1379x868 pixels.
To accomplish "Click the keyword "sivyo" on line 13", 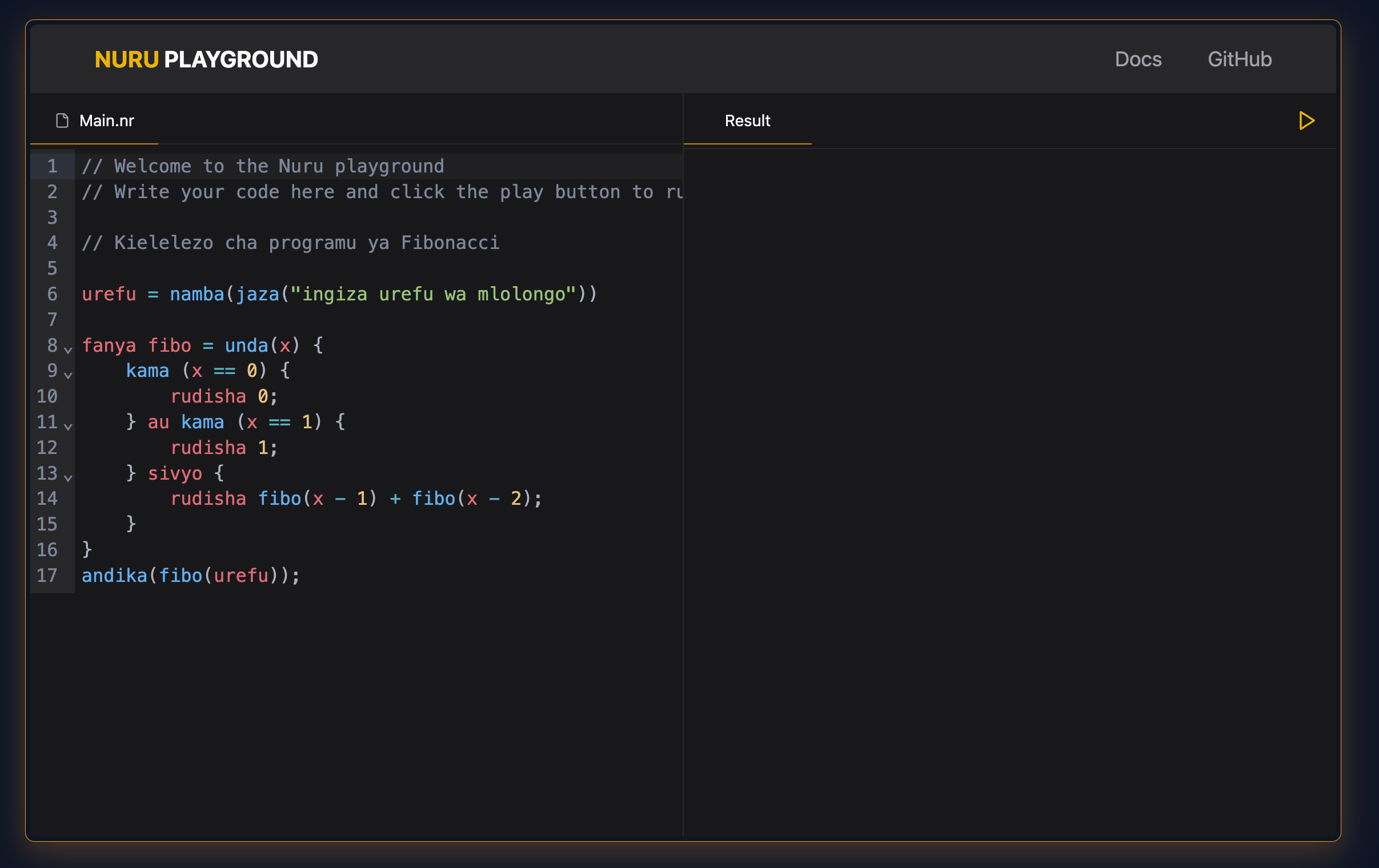I will coord(175,473).
